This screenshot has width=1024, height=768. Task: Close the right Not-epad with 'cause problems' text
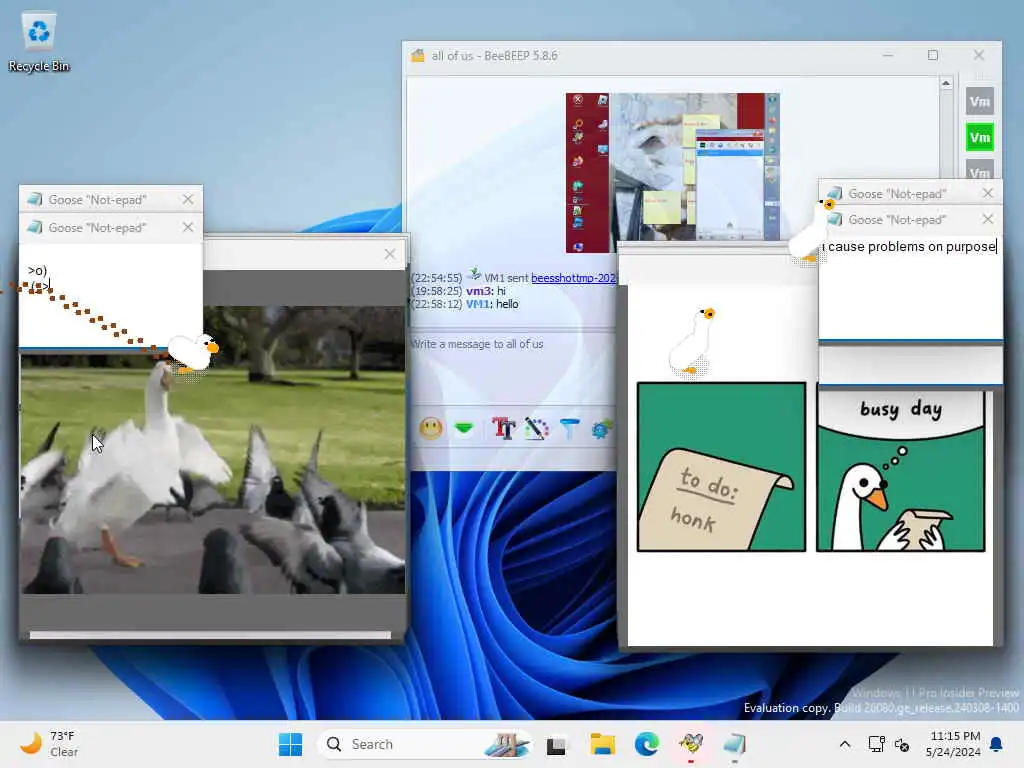point(987,219)
